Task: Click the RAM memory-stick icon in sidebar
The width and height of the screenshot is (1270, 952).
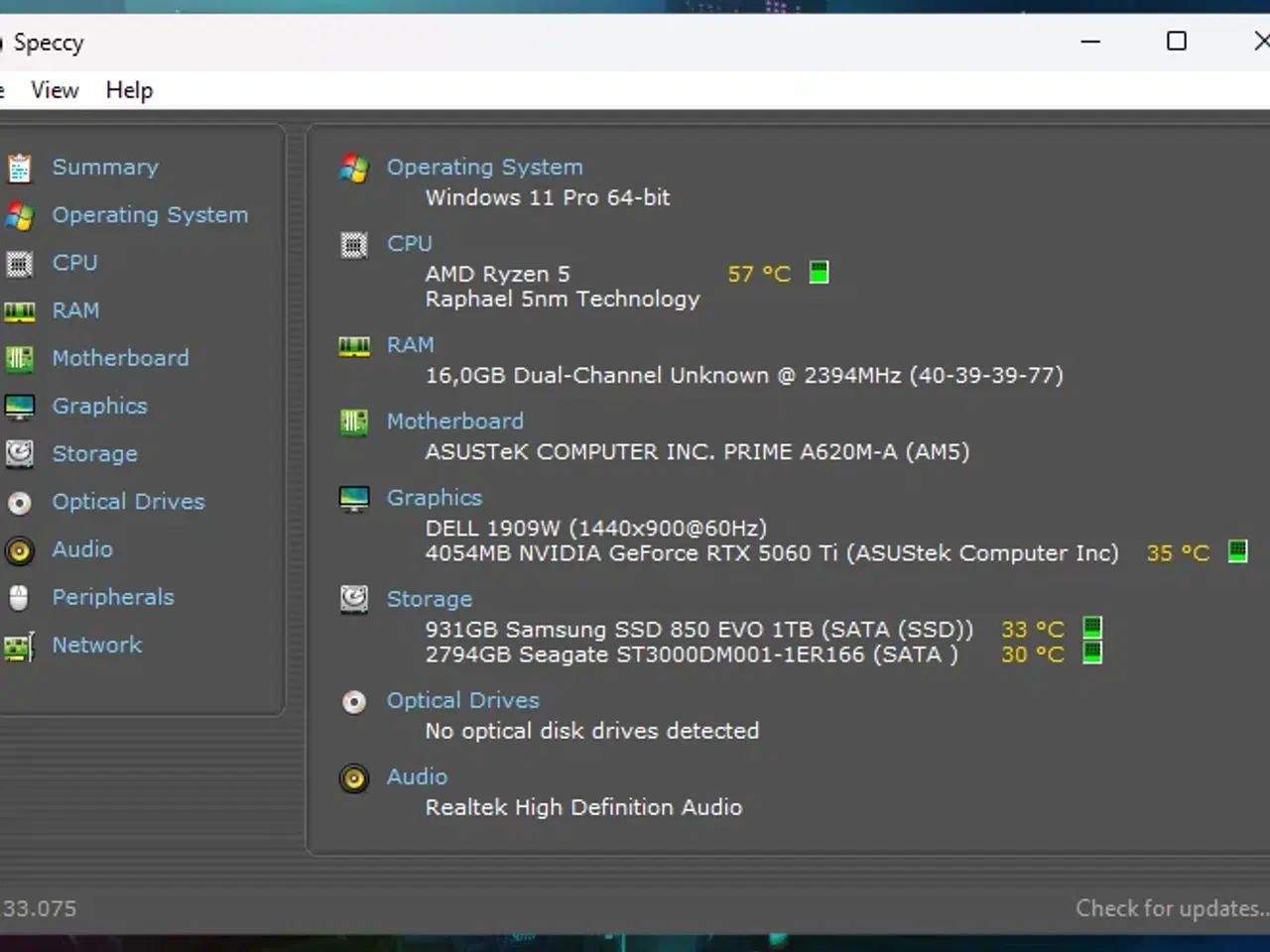Action: (19, 310)
